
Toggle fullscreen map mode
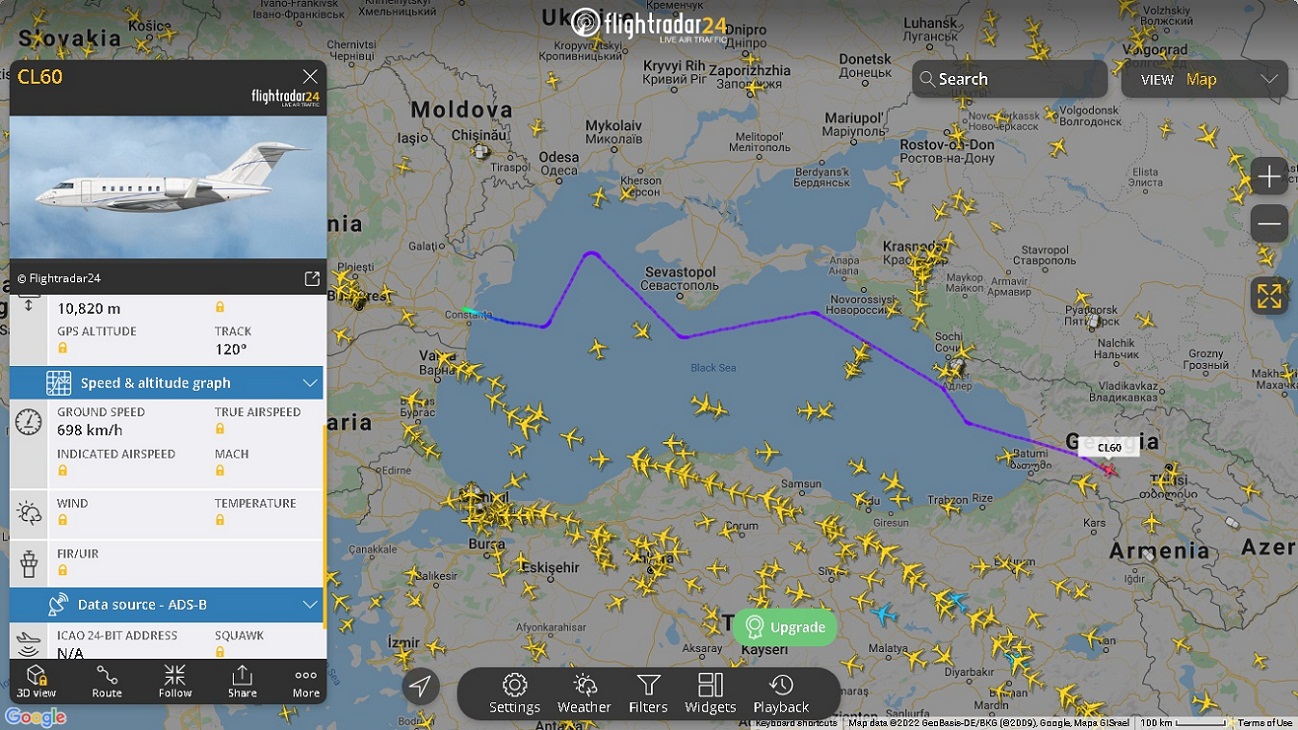pos(1269,296)
